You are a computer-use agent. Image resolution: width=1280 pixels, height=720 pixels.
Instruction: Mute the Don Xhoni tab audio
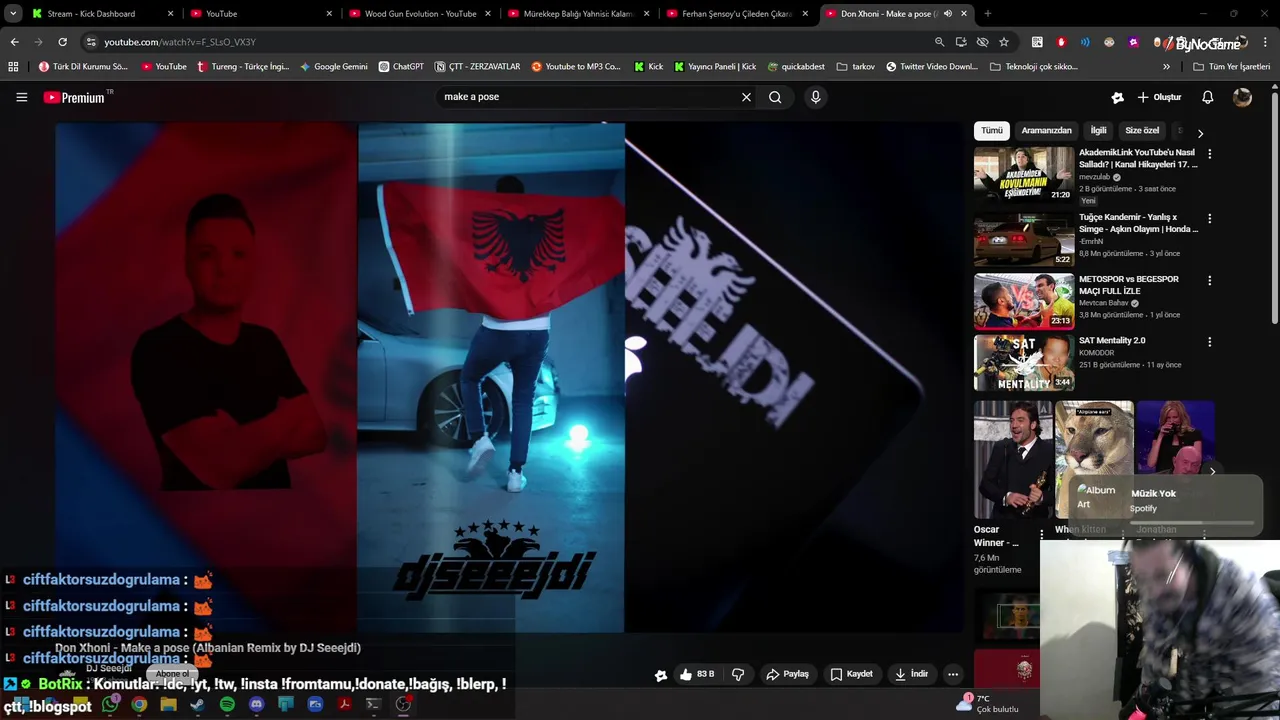[947, 14]
